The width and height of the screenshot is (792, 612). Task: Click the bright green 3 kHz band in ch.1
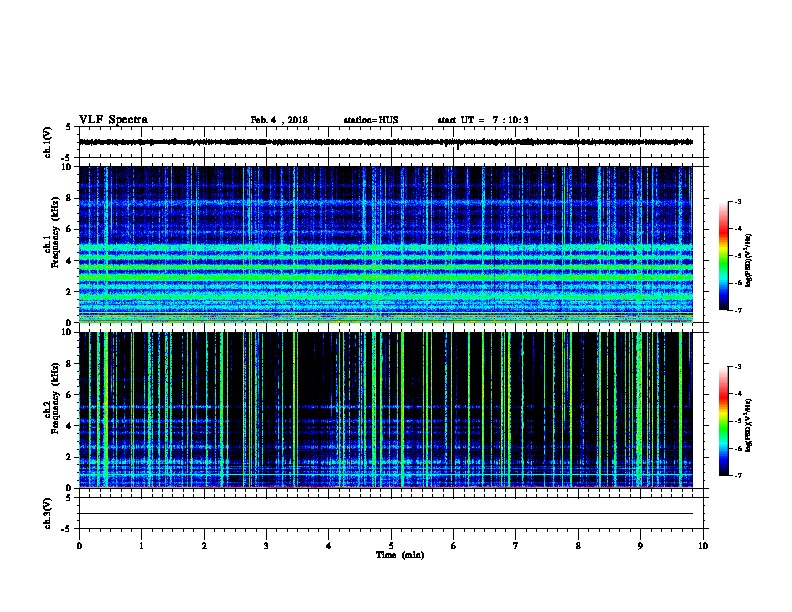click(x=386, y=277)
